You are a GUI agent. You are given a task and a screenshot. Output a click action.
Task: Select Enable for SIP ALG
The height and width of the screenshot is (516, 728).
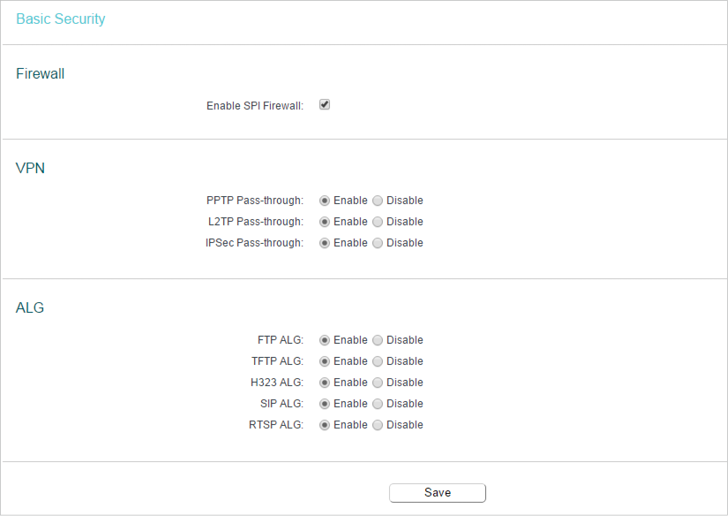tap(325, 404)
